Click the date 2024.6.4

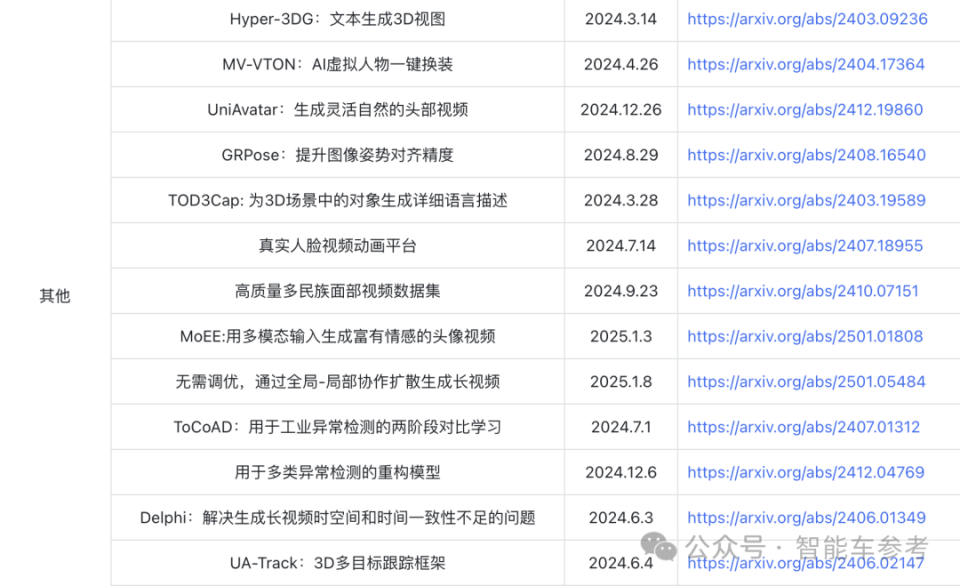621,563
